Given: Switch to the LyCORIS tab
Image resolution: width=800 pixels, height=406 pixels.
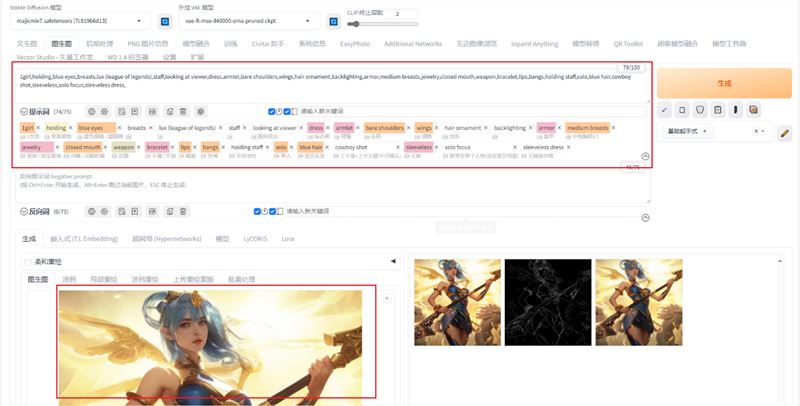Looking at the screenshot, I should coord(255,239).
